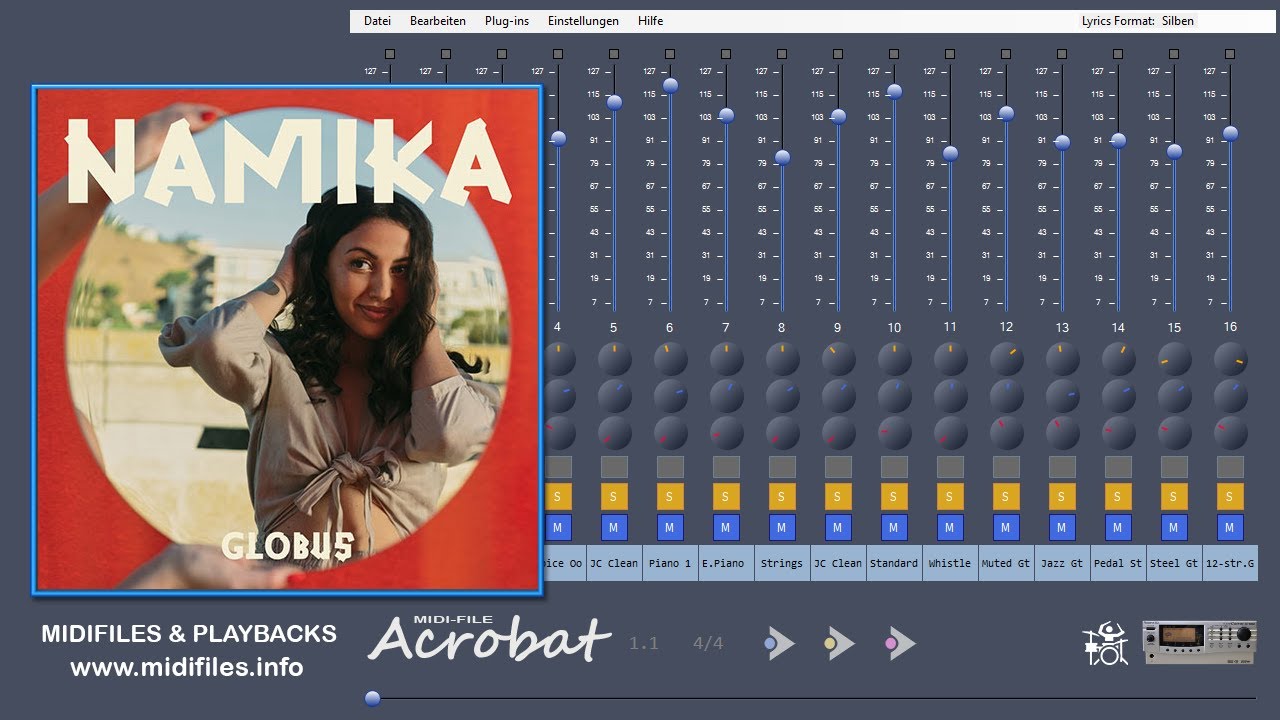Image resolution: width=1280 pixels, height=720 pixels.
Task: Click channel 6 red-marked bottom knob
Action: click(x=670, y=433)
